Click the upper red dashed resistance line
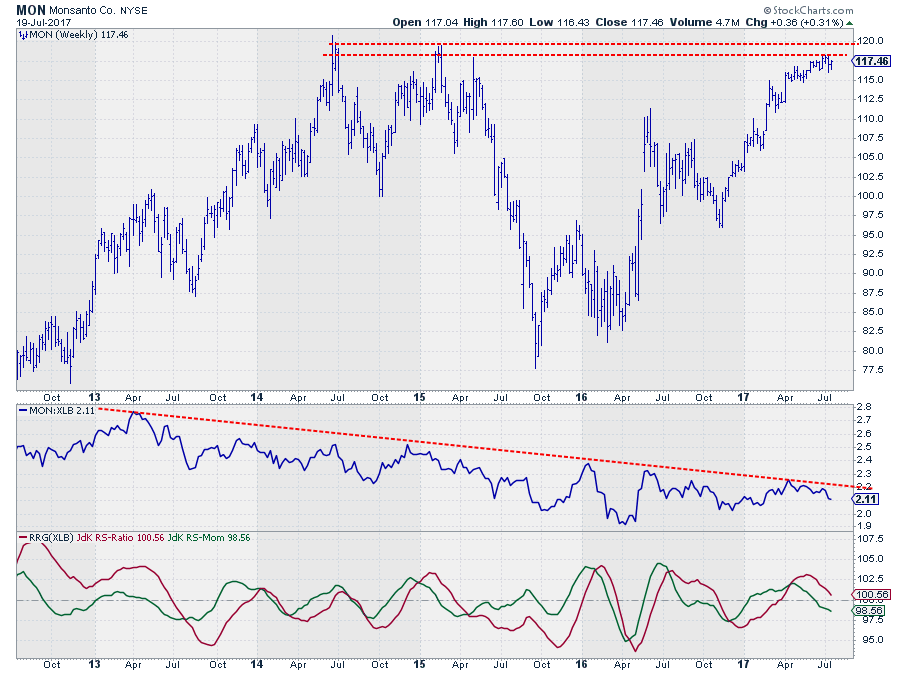 click(x=600, y=44)
